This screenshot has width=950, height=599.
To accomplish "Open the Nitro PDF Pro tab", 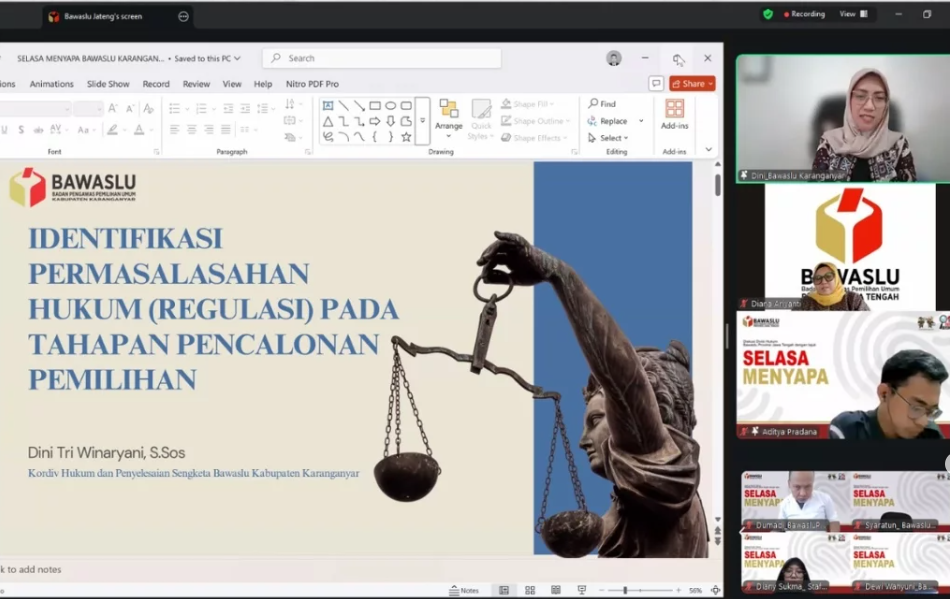I will coord(312,84).
